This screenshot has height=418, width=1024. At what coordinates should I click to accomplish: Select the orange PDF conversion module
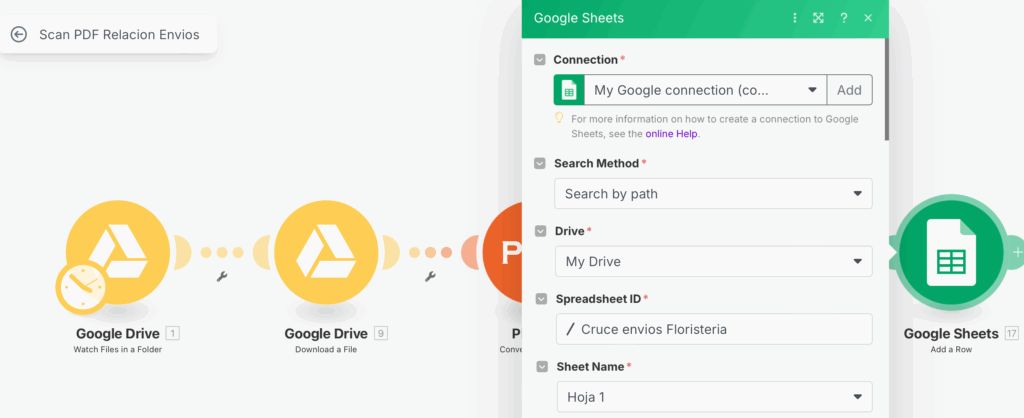[x=503, y=252]
